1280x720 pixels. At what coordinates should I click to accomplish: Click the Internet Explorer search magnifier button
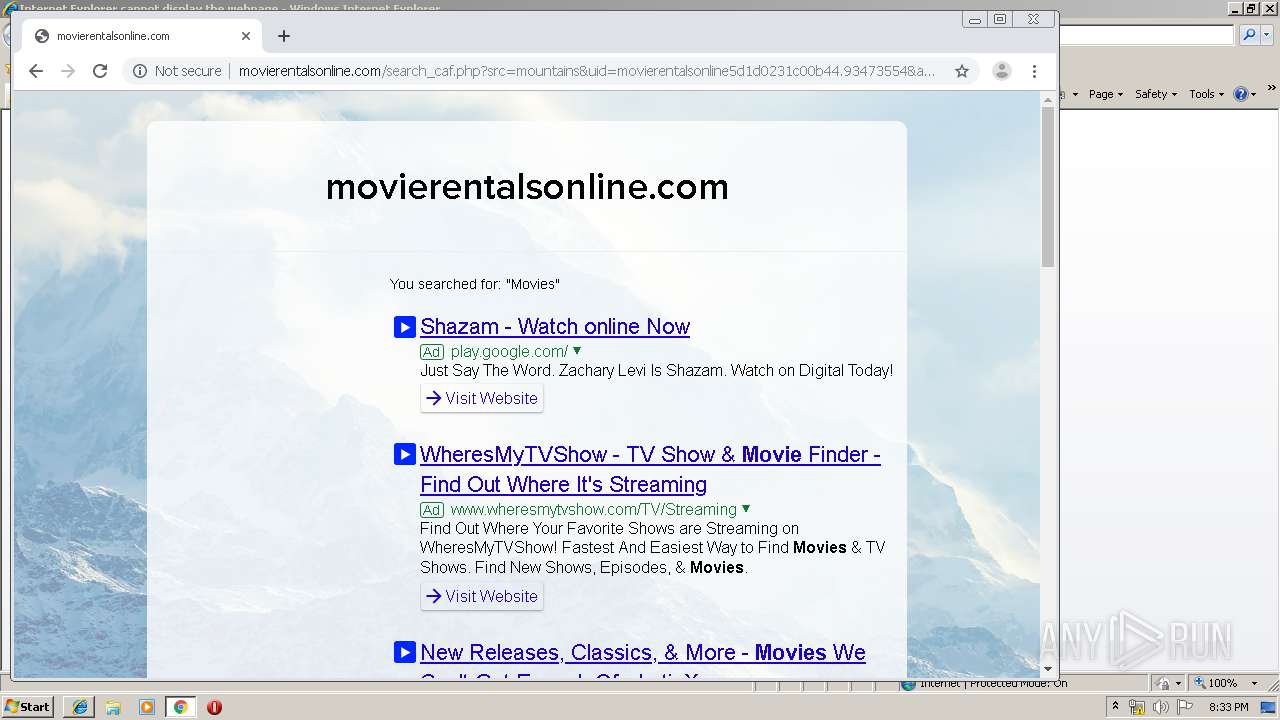pos(1248,35)
